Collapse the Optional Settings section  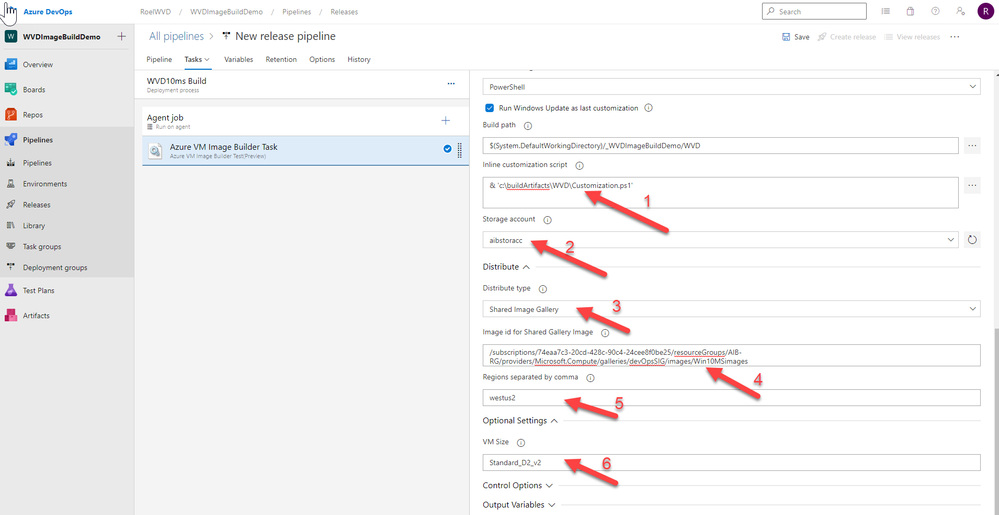[x=521, y=421]
